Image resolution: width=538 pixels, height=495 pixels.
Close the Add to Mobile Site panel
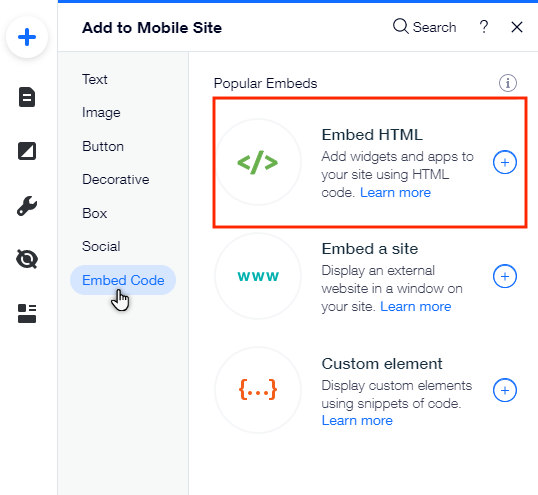coord(517,27)
